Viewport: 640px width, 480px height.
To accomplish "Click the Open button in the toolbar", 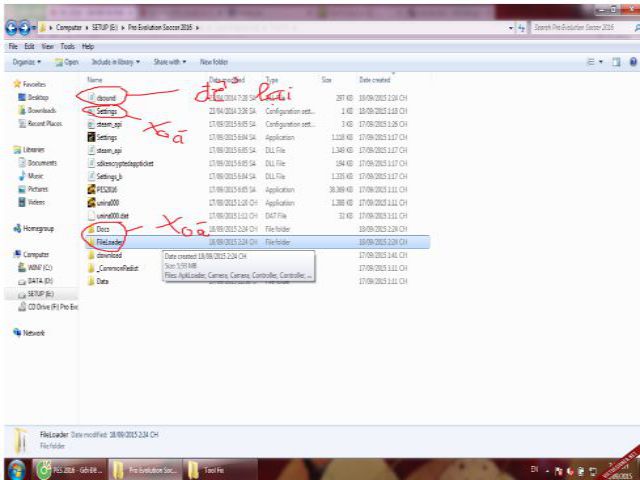I will (x=67, y=62).
